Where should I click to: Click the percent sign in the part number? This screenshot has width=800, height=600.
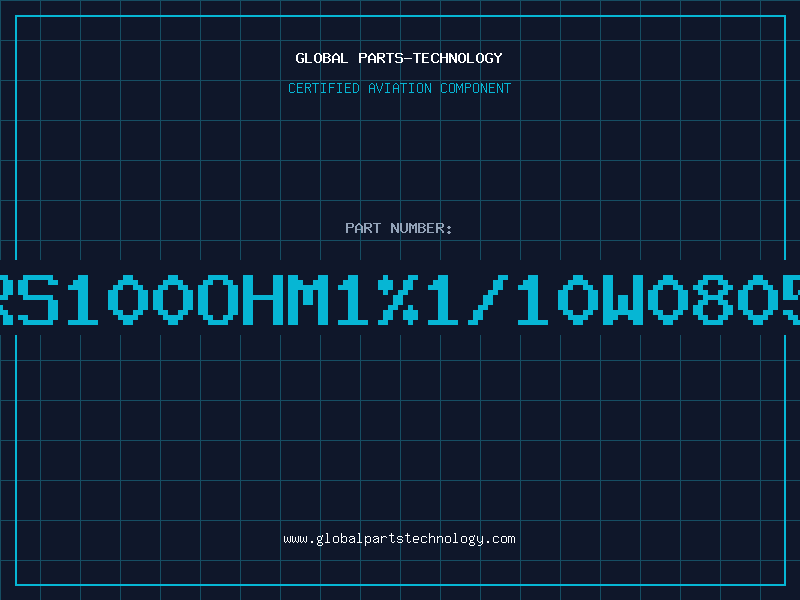click(398, 299)
